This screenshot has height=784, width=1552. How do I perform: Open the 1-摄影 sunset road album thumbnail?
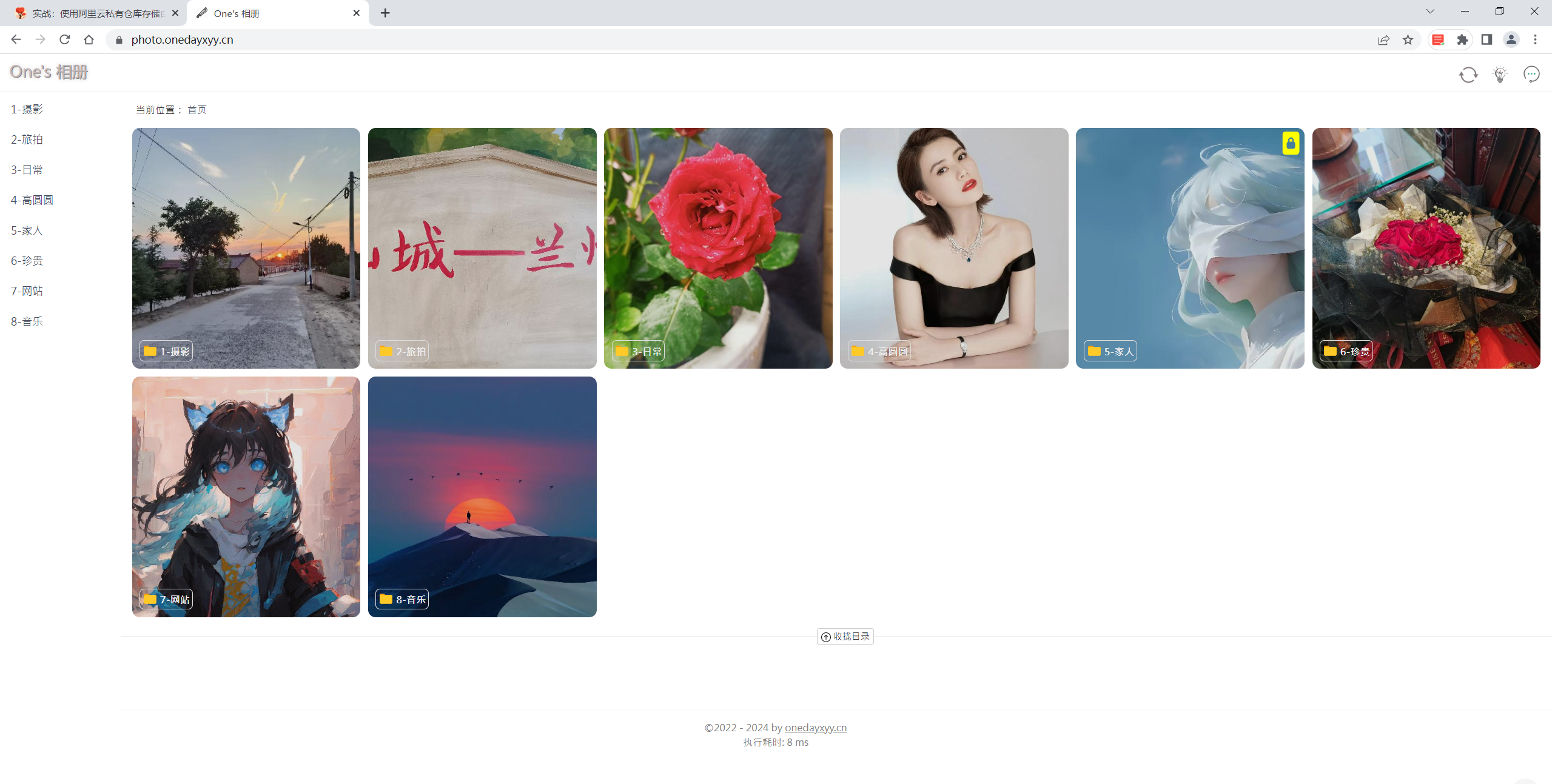(246, 248)
